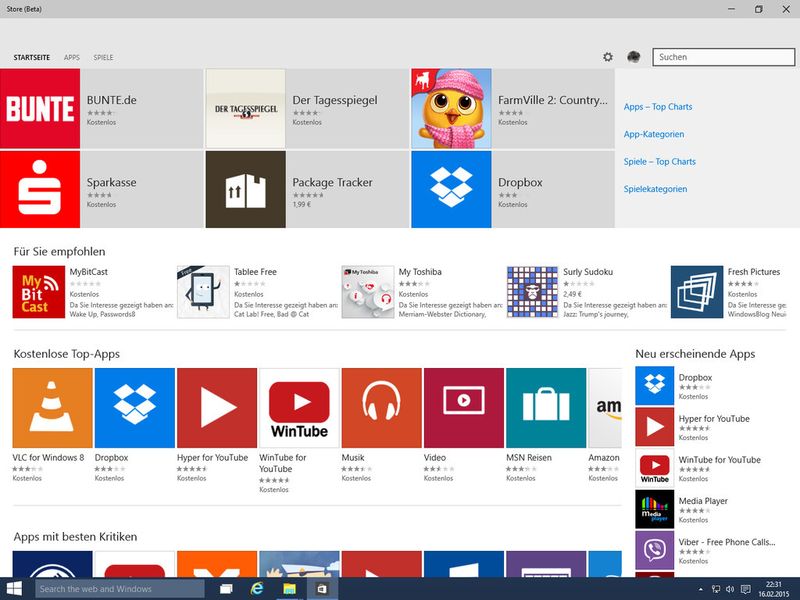Open Media Player icon in new apps list
This screenshot has width=800, height=600.
[x=655, y=509]
